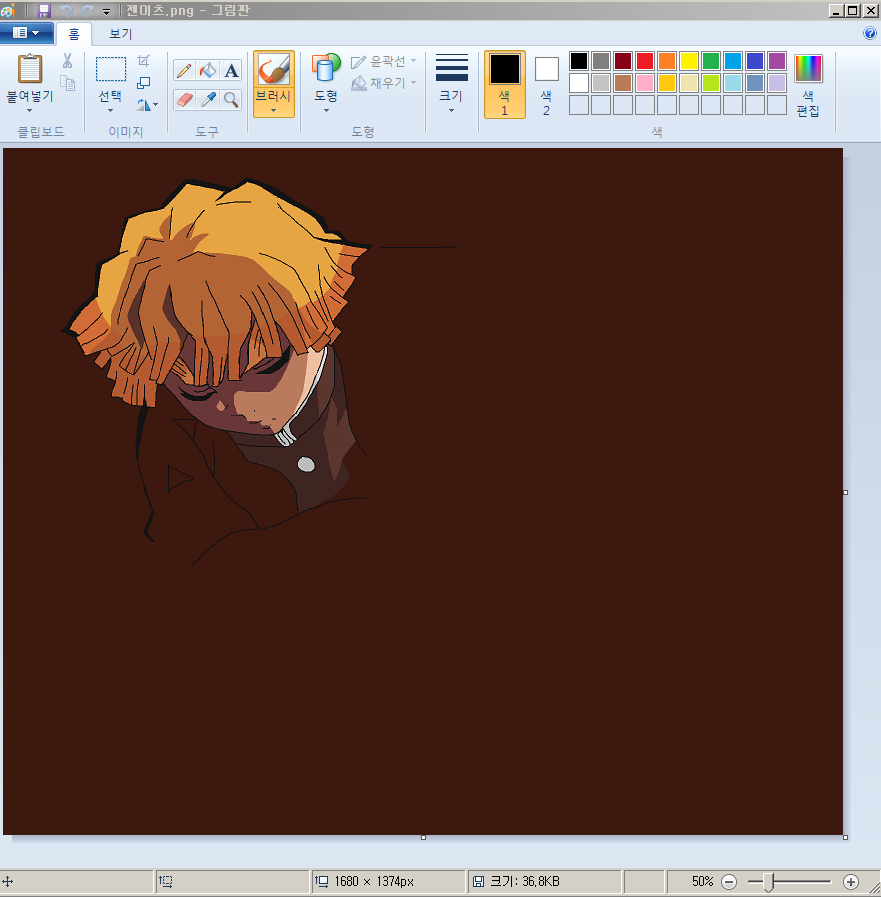
Task: Activate the 색 1 foreground color box
Action: [504, 84]
